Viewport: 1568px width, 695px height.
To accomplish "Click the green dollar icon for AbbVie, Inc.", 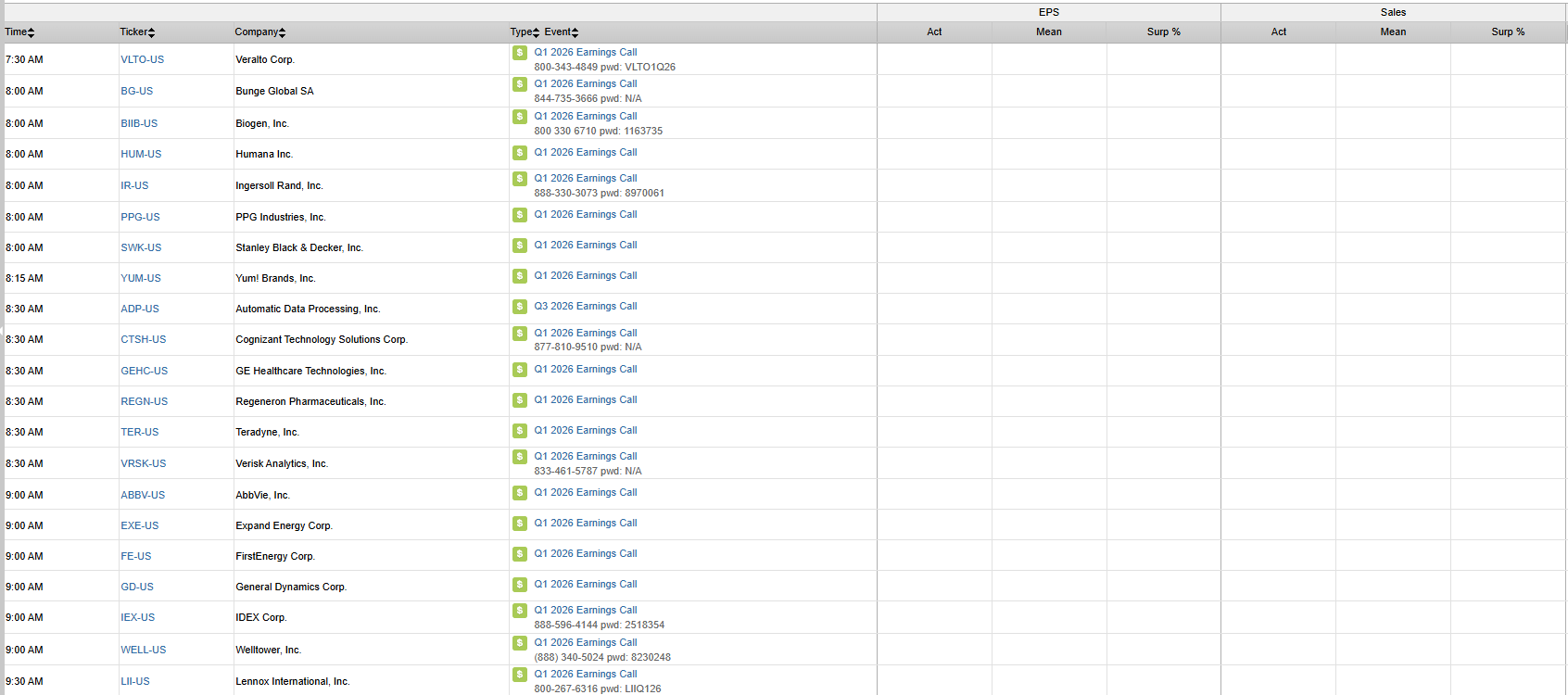I will pos(520,493).
